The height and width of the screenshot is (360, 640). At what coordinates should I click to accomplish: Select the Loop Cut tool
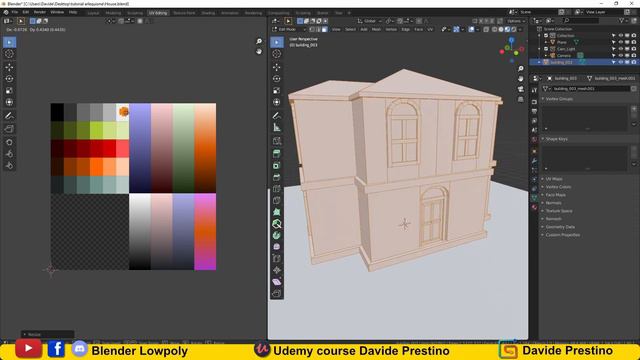(x=277, y=189)
